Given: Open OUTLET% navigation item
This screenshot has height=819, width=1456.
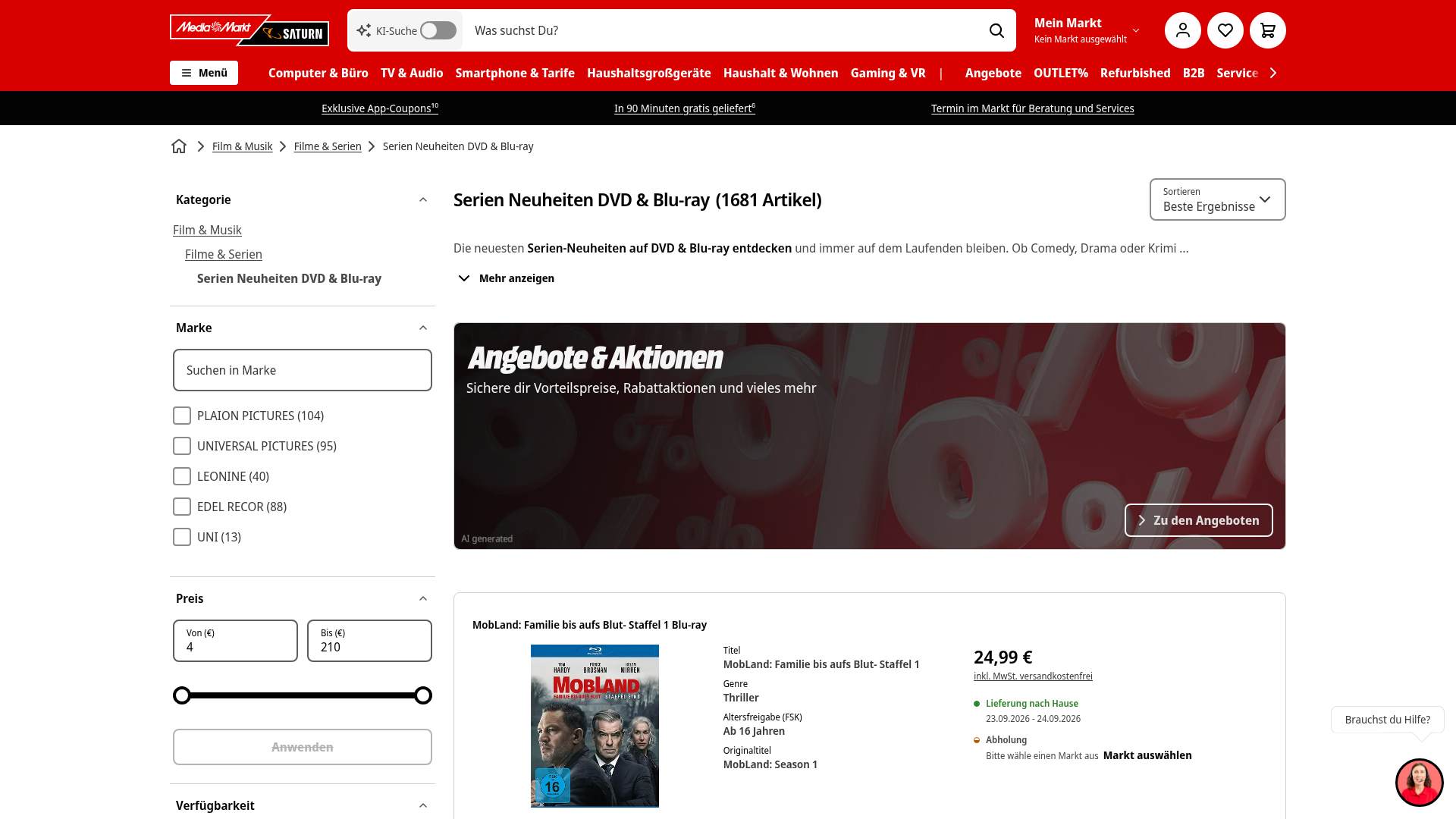Looking at the screenshot, I should pos(1061,73).
